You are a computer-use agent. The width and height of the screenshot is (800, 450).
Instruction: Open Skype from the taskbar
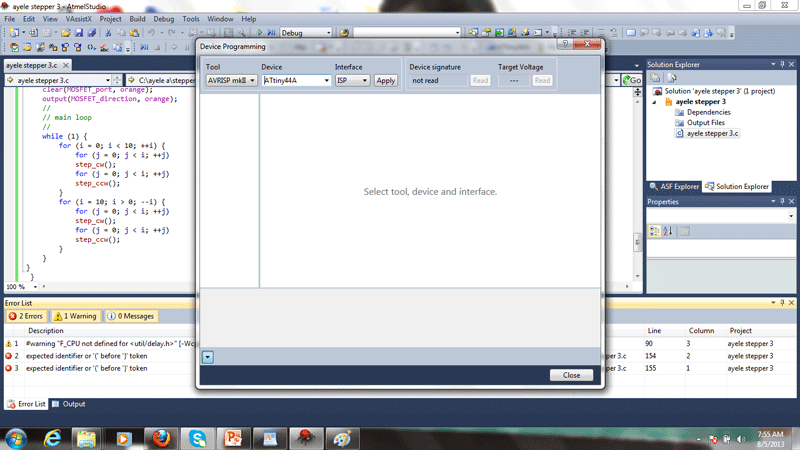197,438
